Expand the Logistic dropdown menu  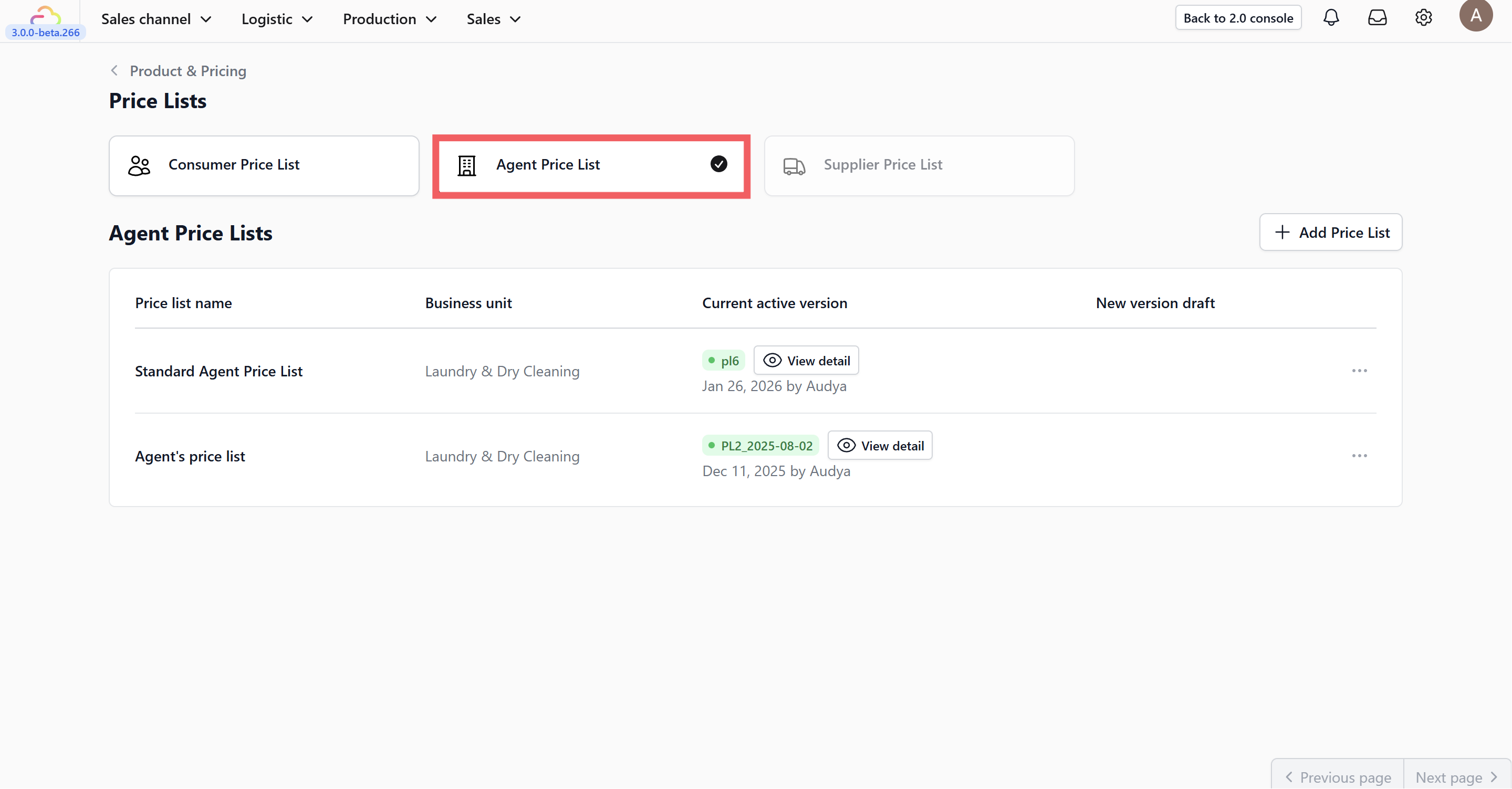(x=277, y=19)
